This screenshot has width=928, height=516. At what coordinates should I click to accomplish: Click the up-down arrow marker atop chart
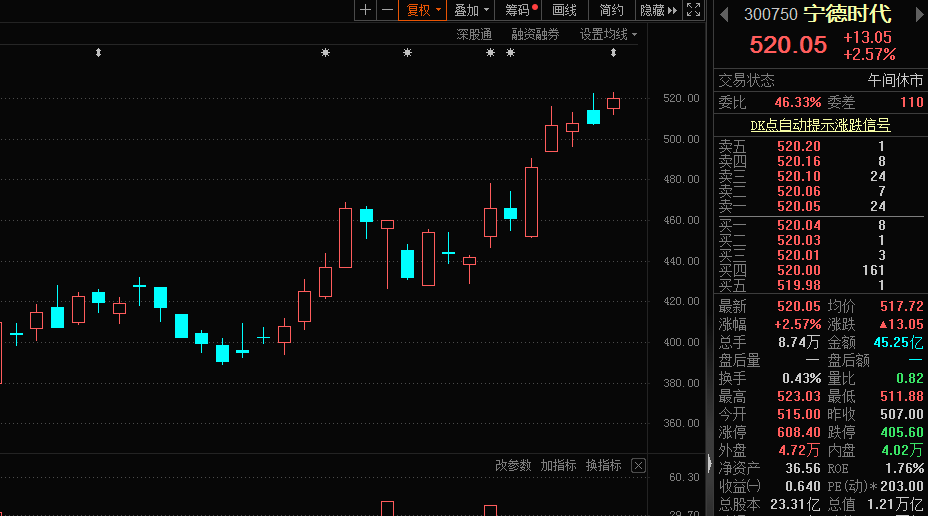98,52
